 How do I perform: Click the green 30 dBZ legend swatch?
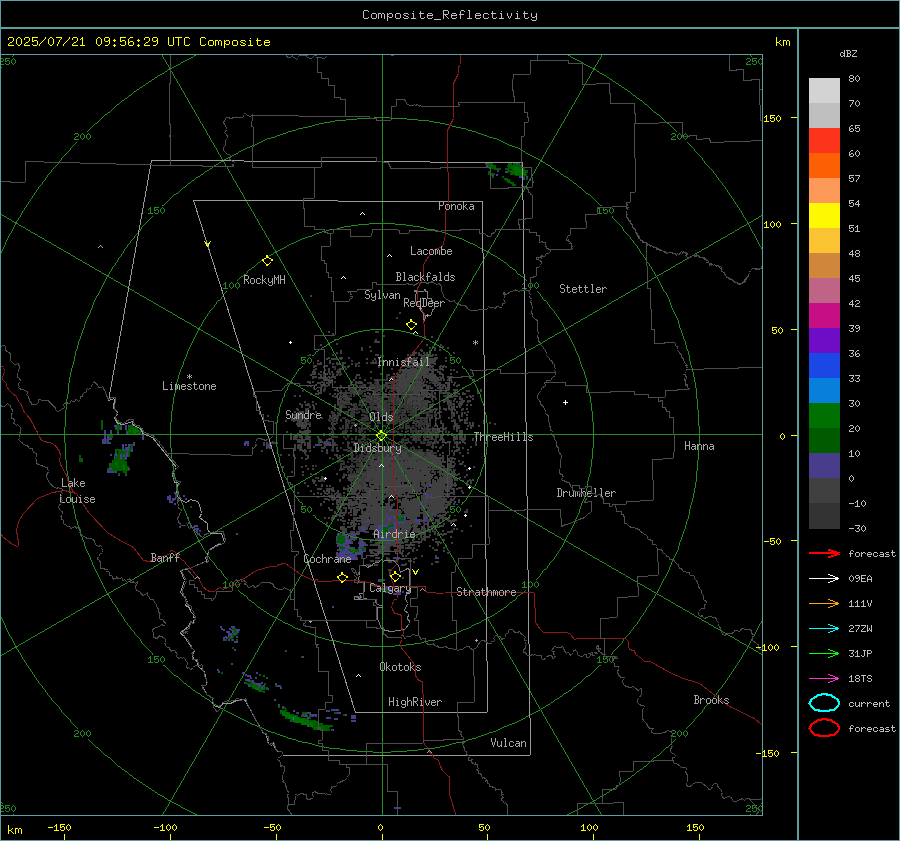pyautogui.click(x=824, y=415)
